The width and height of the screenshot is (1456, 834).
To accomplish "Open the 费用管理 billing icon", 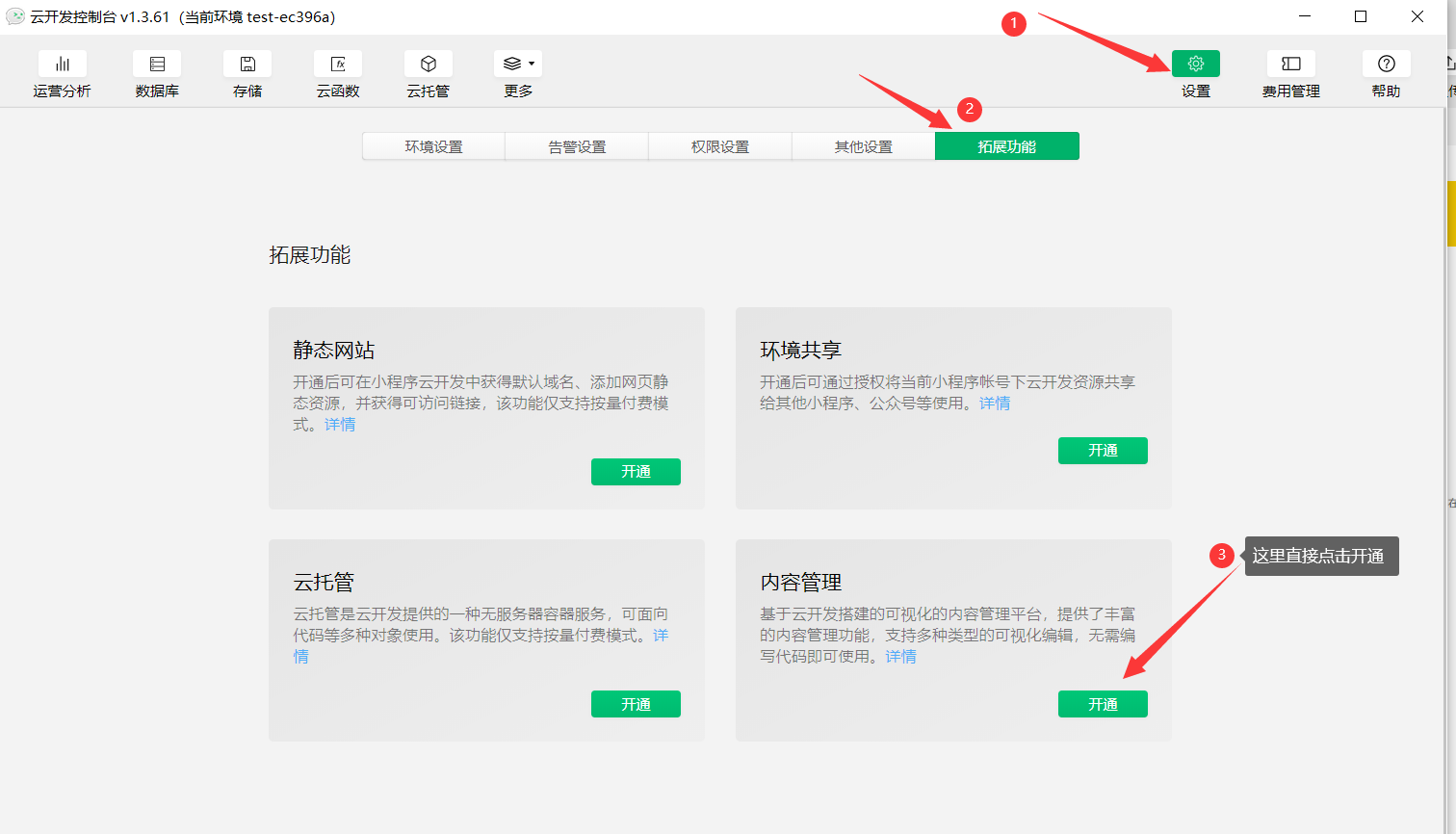I will (x=1291, y=64).
